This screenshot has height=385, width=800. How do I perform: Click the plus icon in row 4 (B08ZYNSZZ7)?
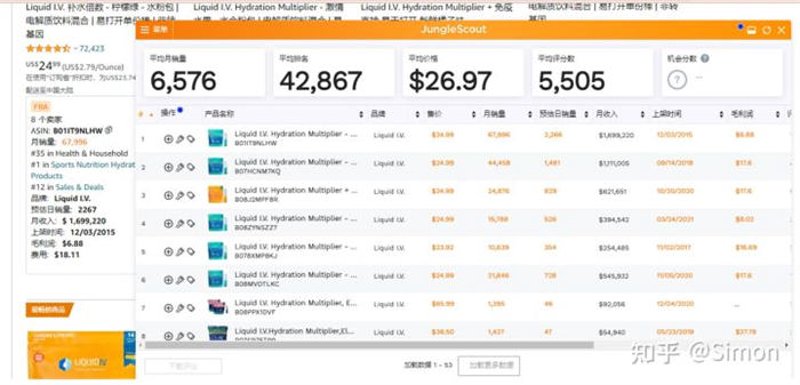pyautogui.click(x=168, y=223)
